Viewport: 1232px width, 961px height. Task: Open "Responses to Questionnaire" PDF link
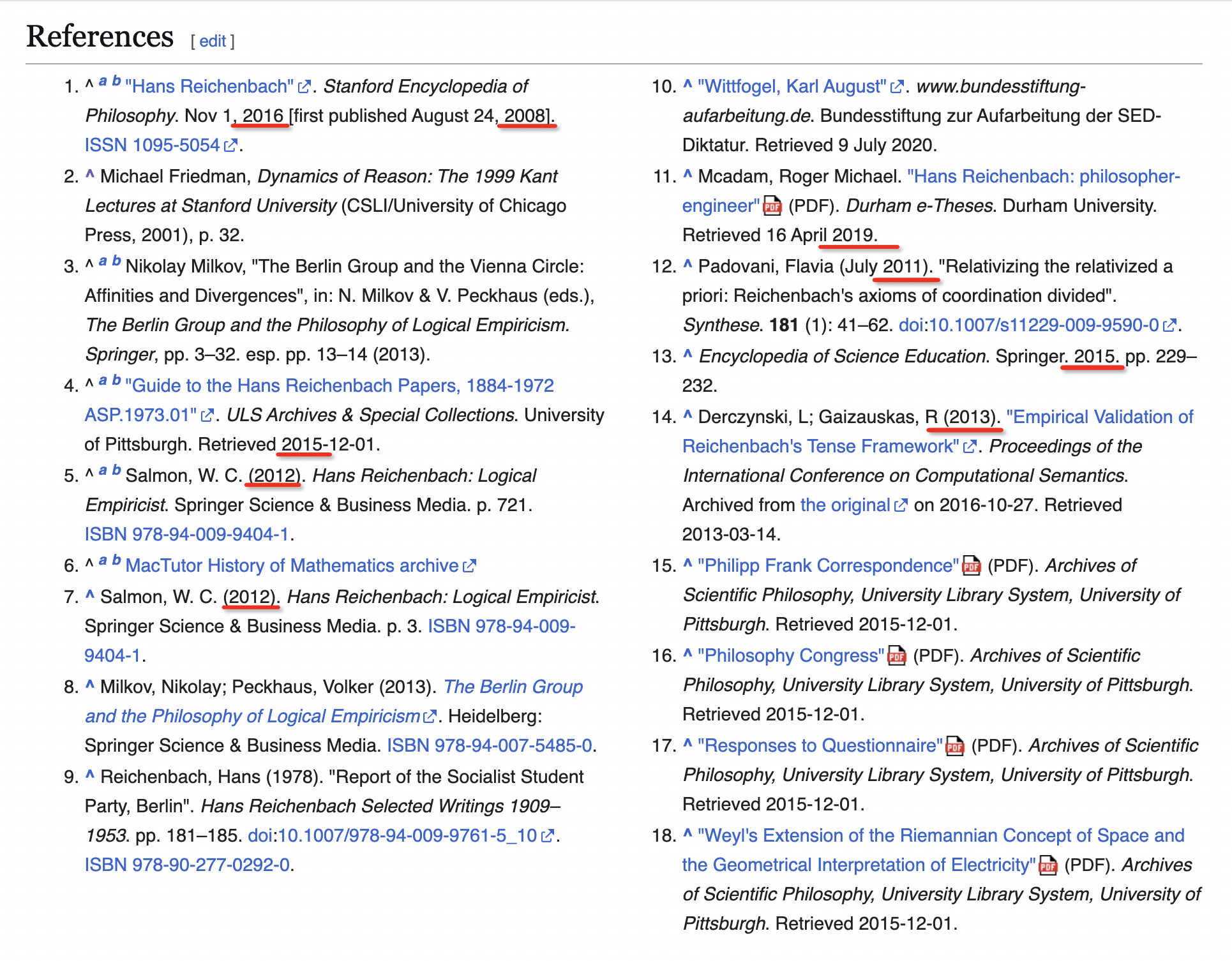(x=820, y=745)
